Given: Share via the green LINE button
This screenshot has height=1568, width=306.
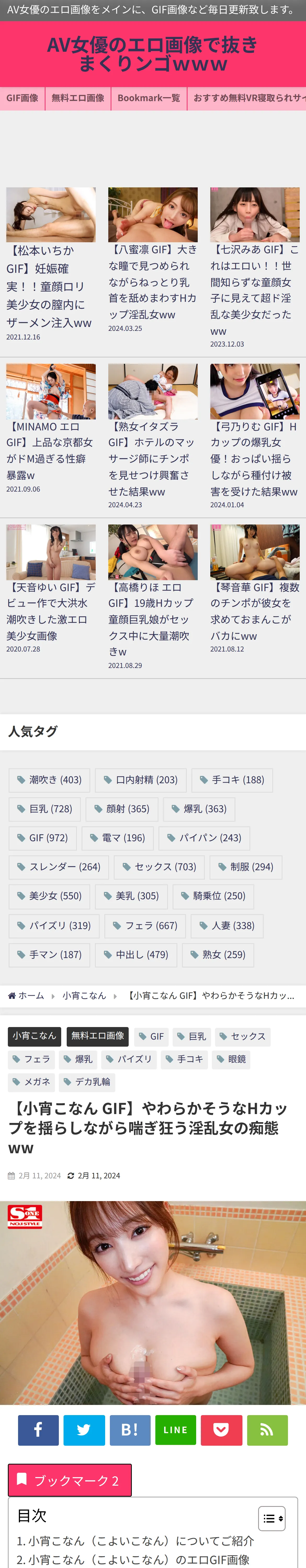Looking at the screenshot, I should 175,1430.
